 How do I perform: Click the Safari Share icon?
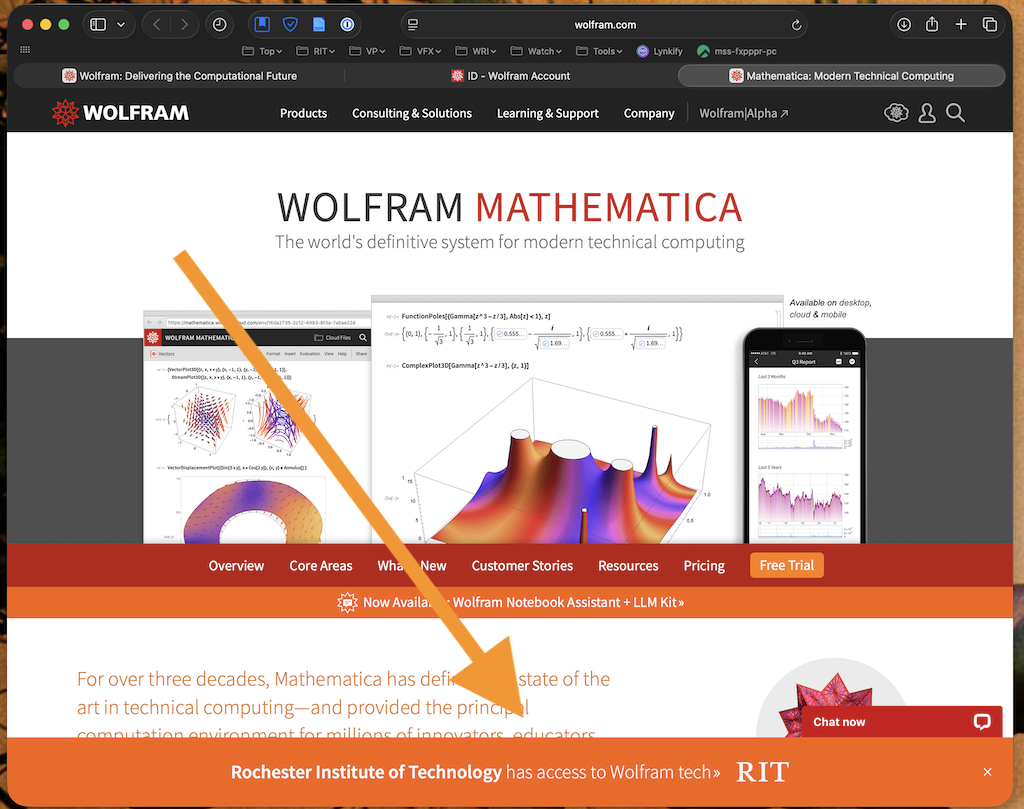click(x=932, y=25)
